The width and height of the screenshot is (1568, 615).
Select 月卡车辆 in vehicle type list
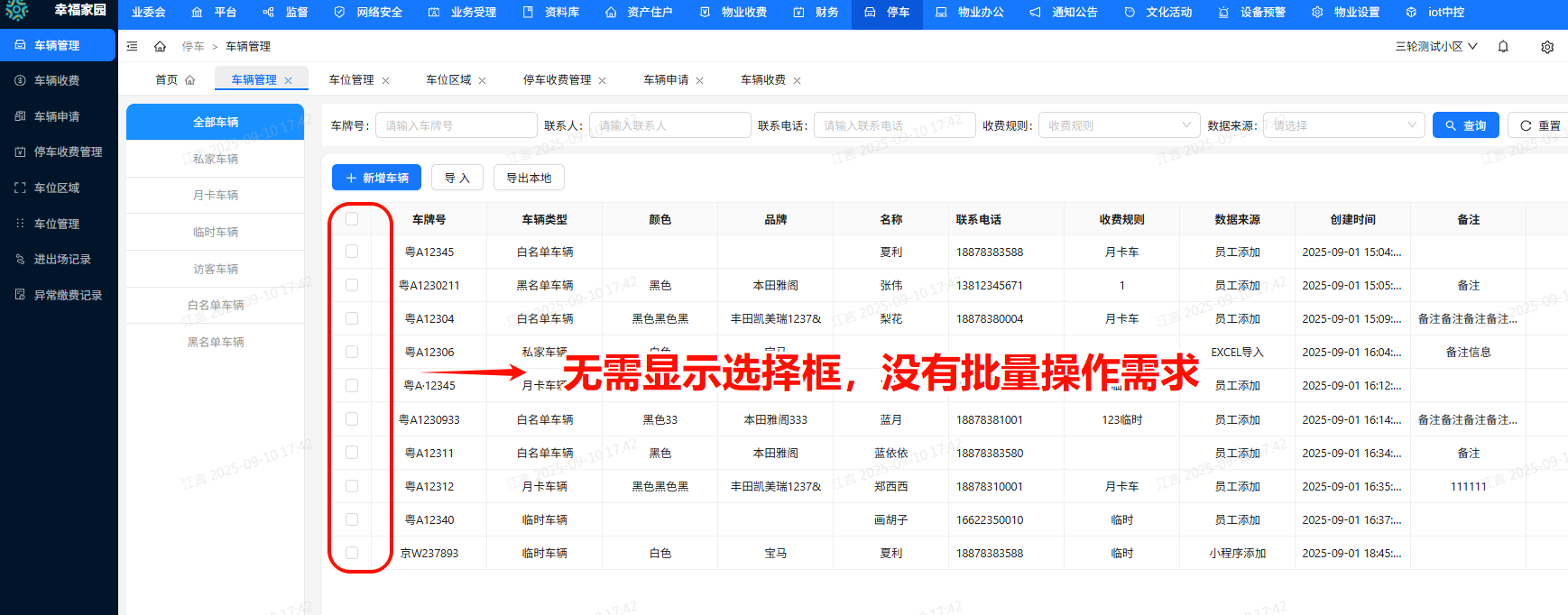point(215,195)
